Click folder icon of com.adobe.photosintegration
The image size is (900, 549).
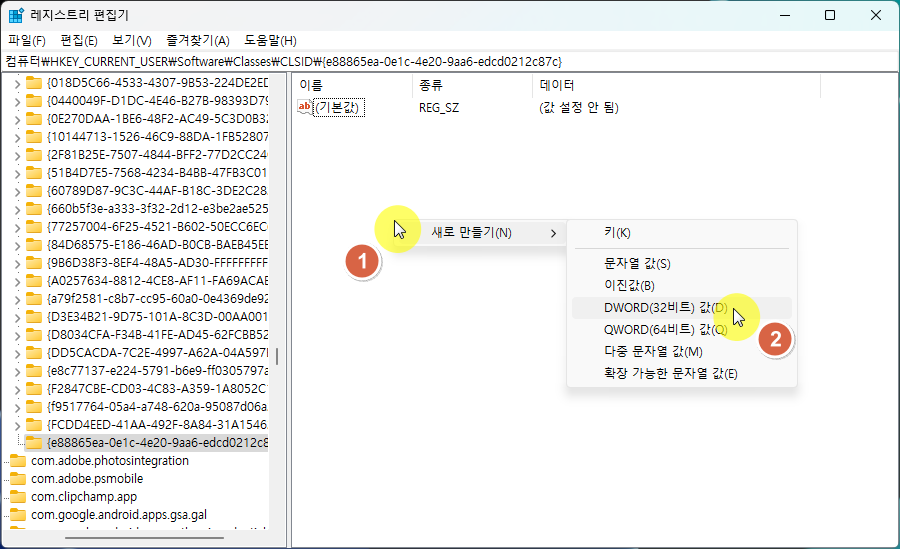coord(18,461)
